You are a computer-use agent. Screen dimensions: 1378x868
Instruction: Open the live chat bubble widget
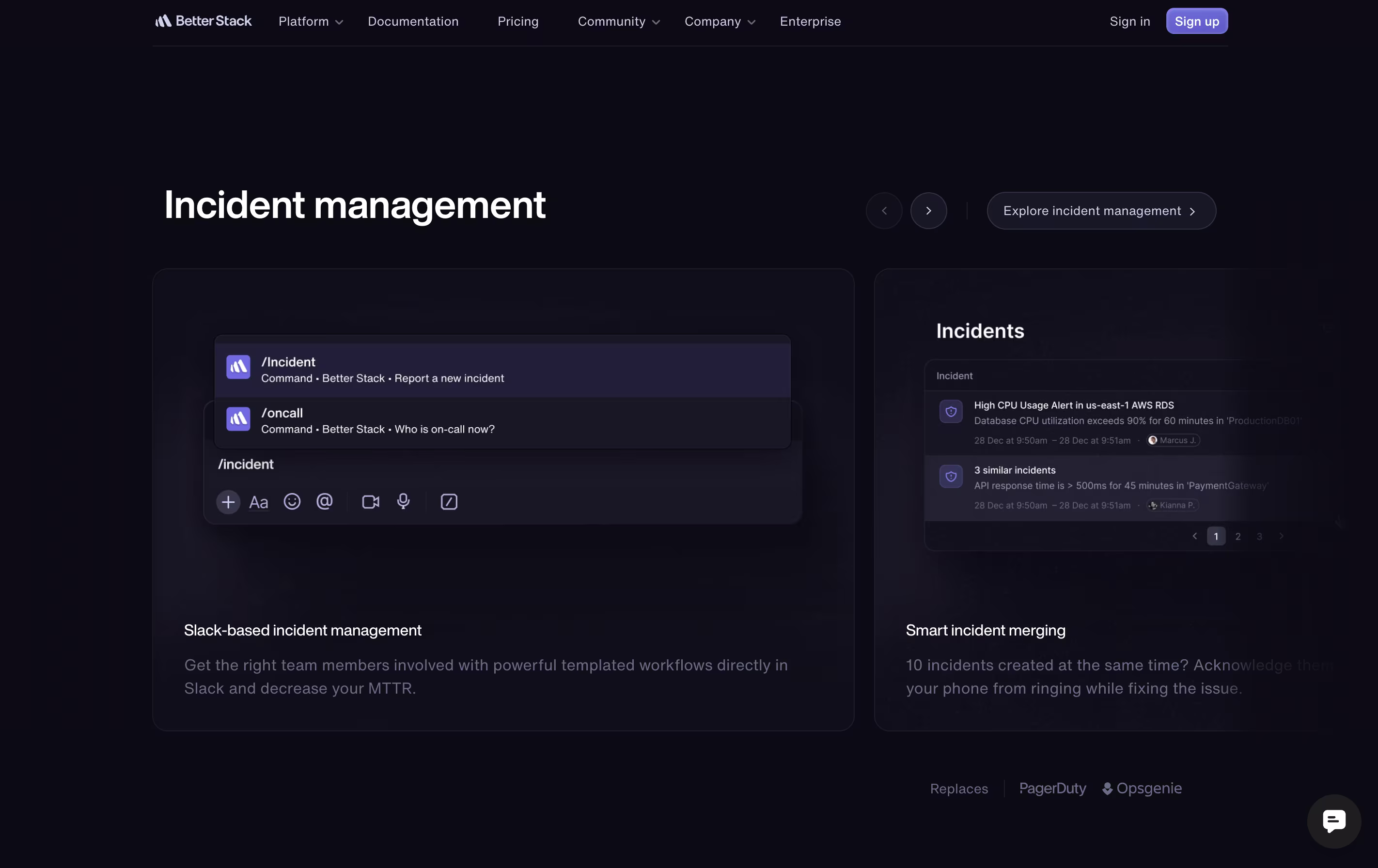[1333, 821]
